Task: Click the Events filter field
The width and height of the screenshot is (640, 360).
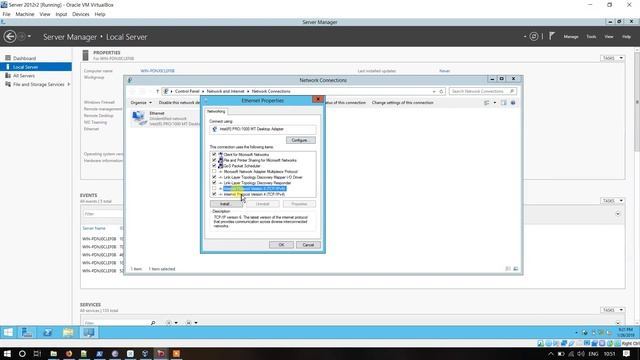Action: pyautogui.click(x=102, y=214)
